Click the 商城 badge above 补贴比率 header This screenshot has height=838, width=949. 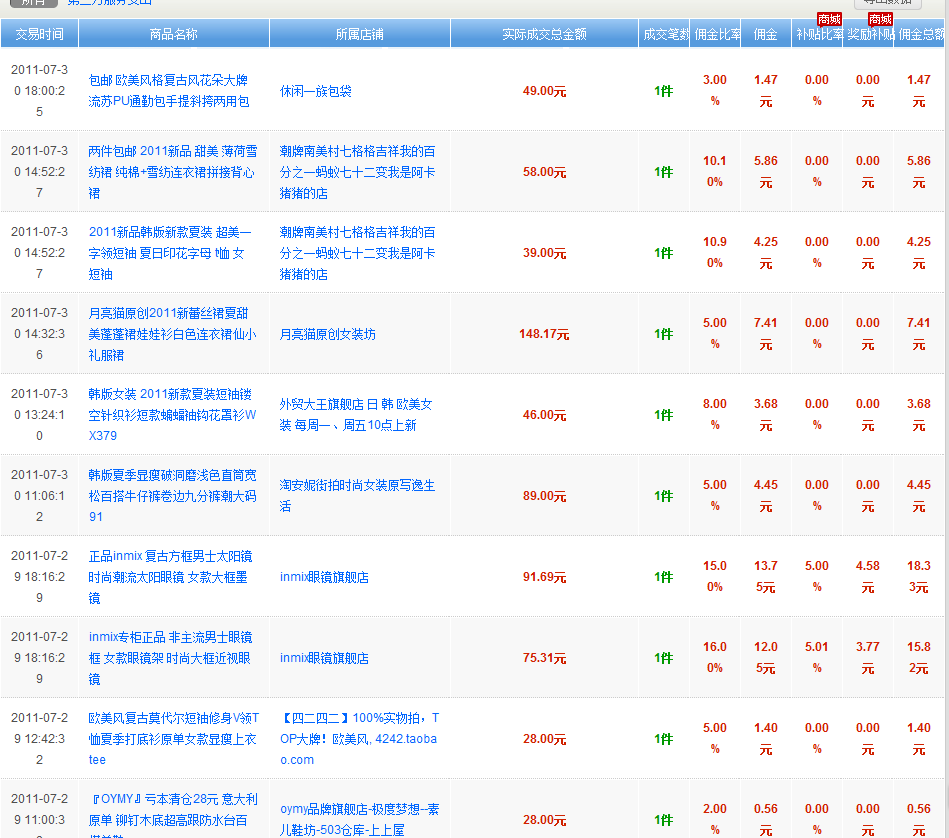[829, 19]
